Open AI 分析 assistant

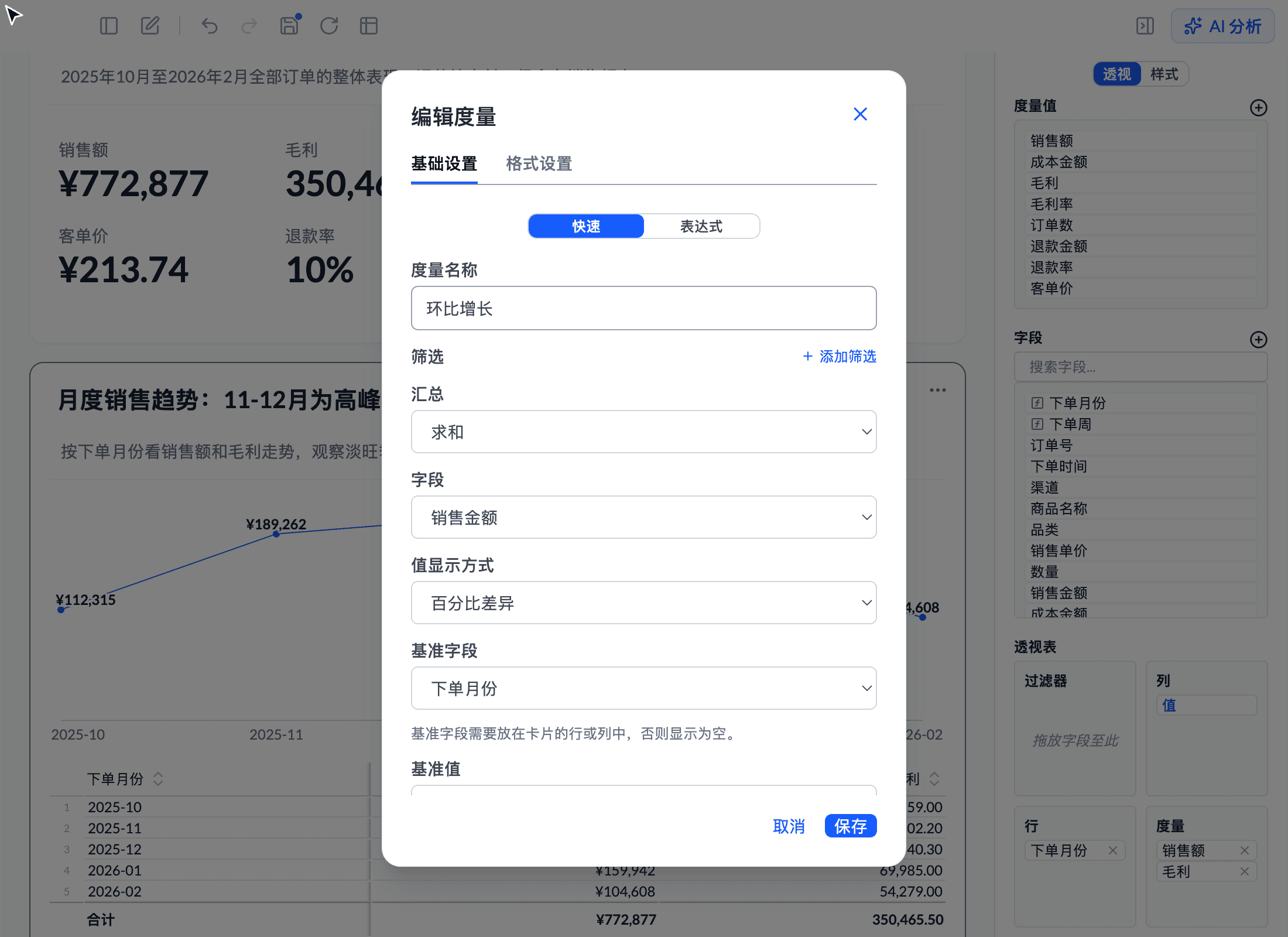point(1222,26)
